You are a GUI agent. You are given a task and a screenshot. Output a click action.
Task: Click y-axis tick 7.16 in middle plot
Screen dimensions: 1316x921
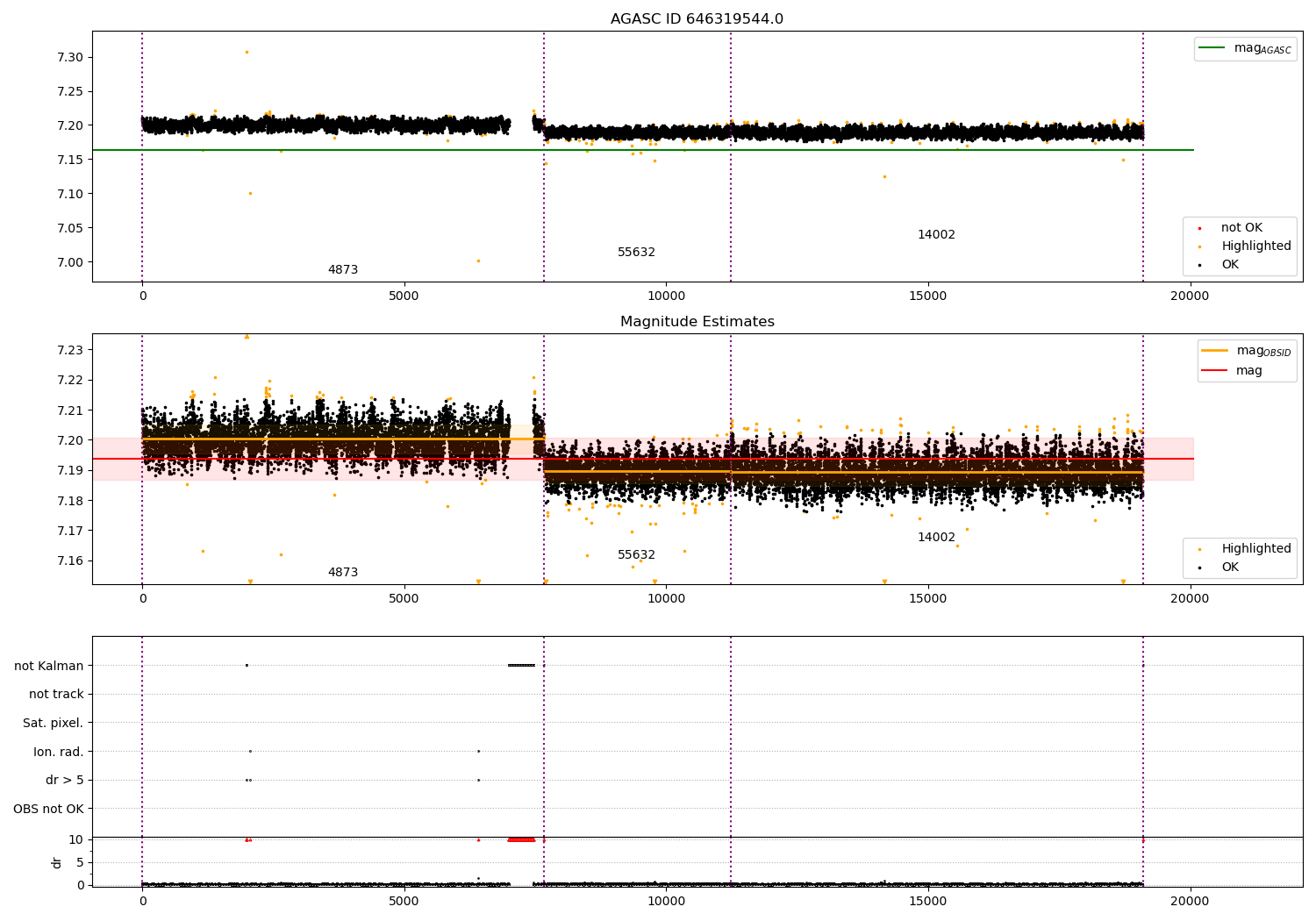click(x=70, y=560)
